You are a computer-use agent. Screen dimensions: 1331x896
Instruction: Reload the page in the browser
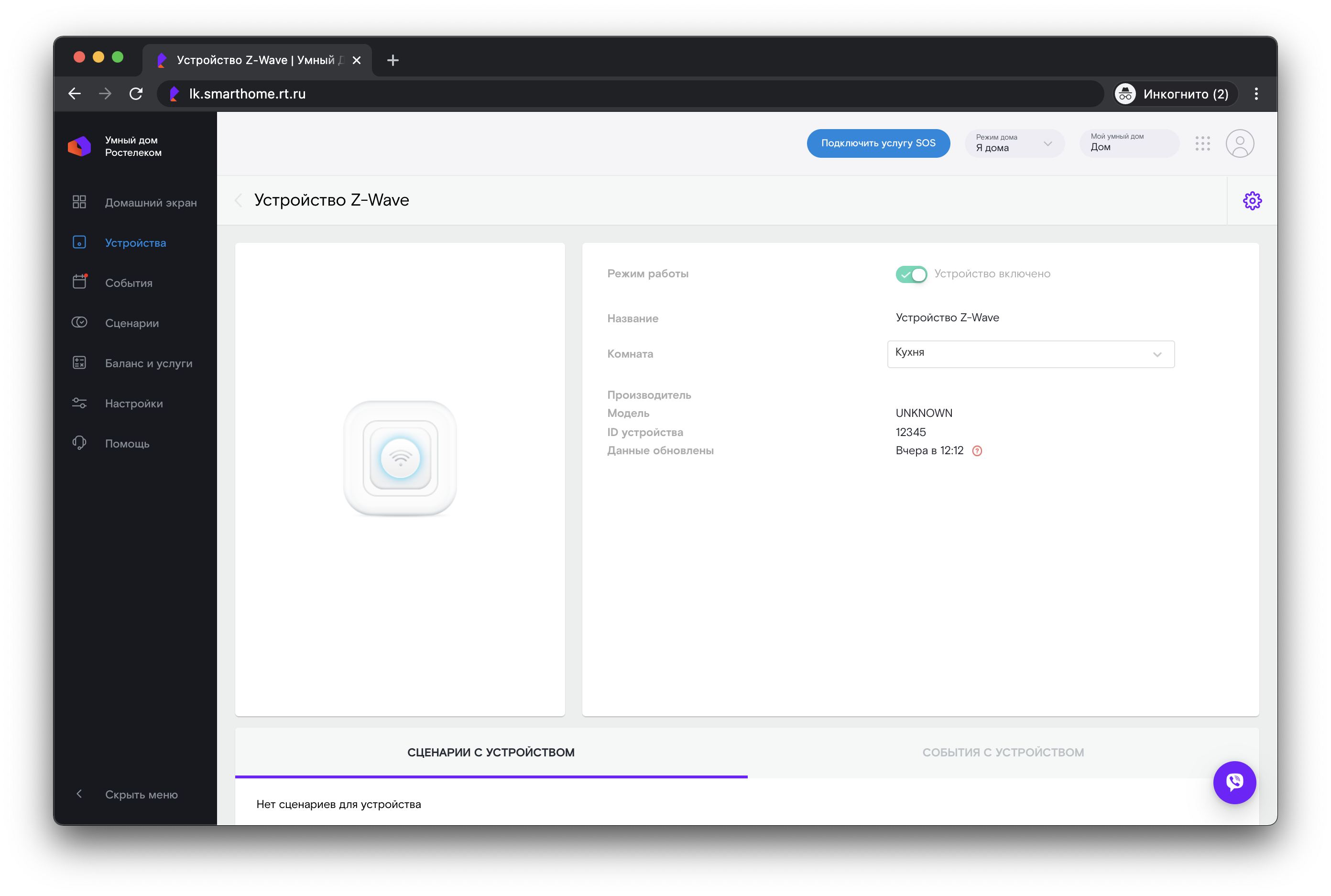tap(136, 94)
